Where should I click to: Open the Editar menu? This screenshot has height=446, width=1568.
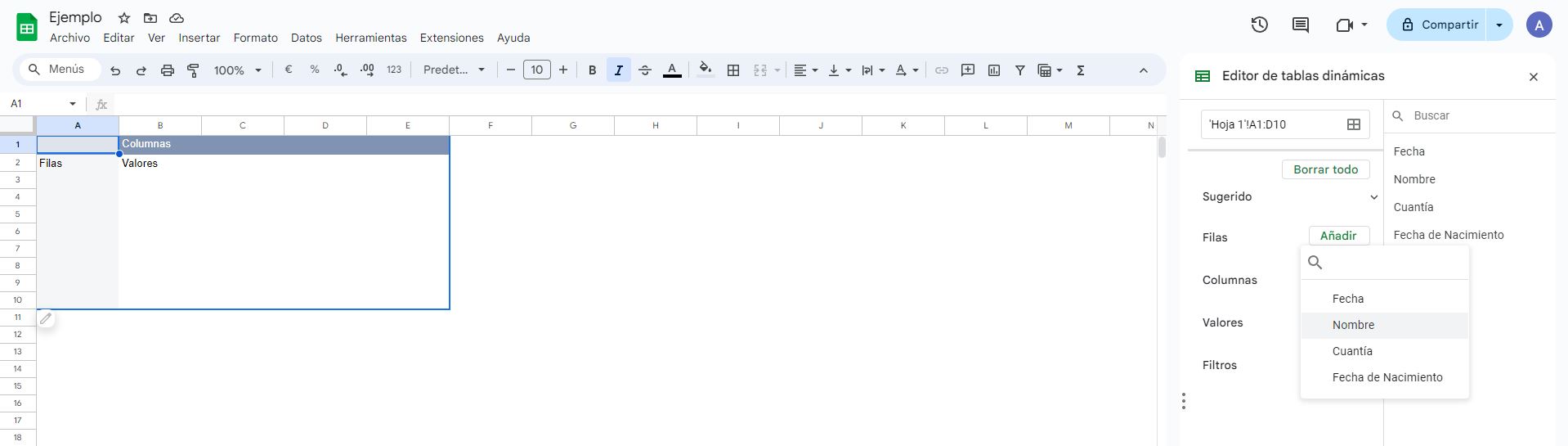pyautogui.click(x=119, y=38)
